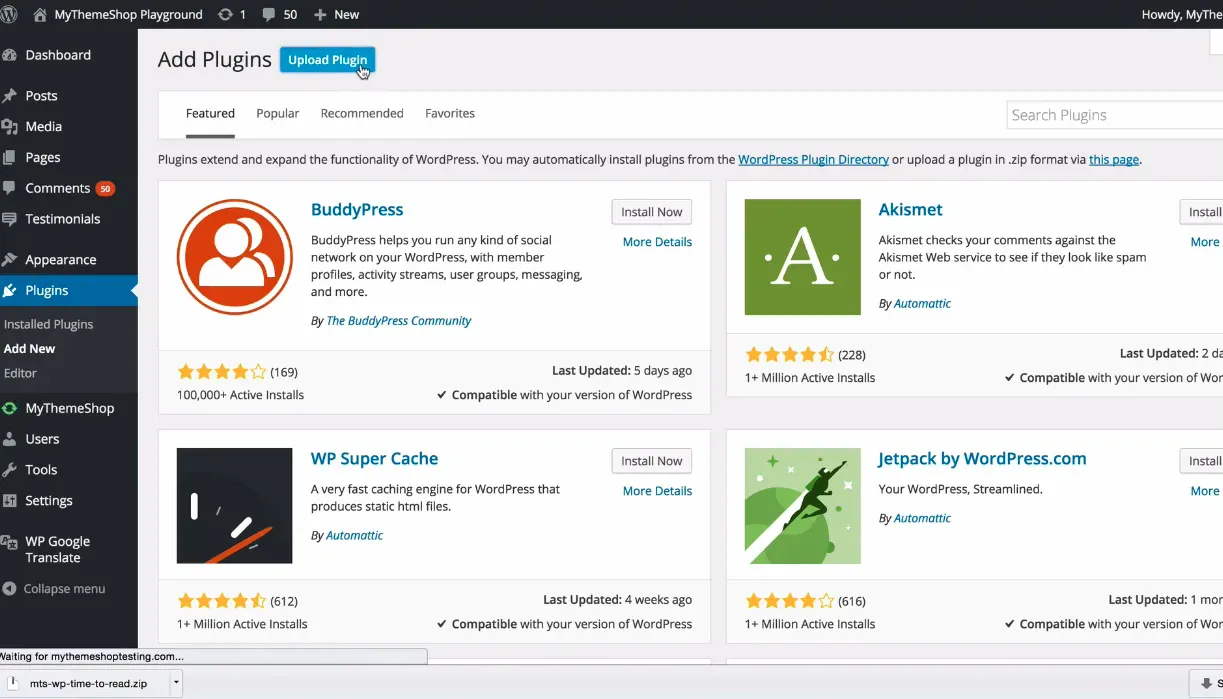
Task: Switch to the Recommended plugins tab
Action: click(x=362, y=114)
